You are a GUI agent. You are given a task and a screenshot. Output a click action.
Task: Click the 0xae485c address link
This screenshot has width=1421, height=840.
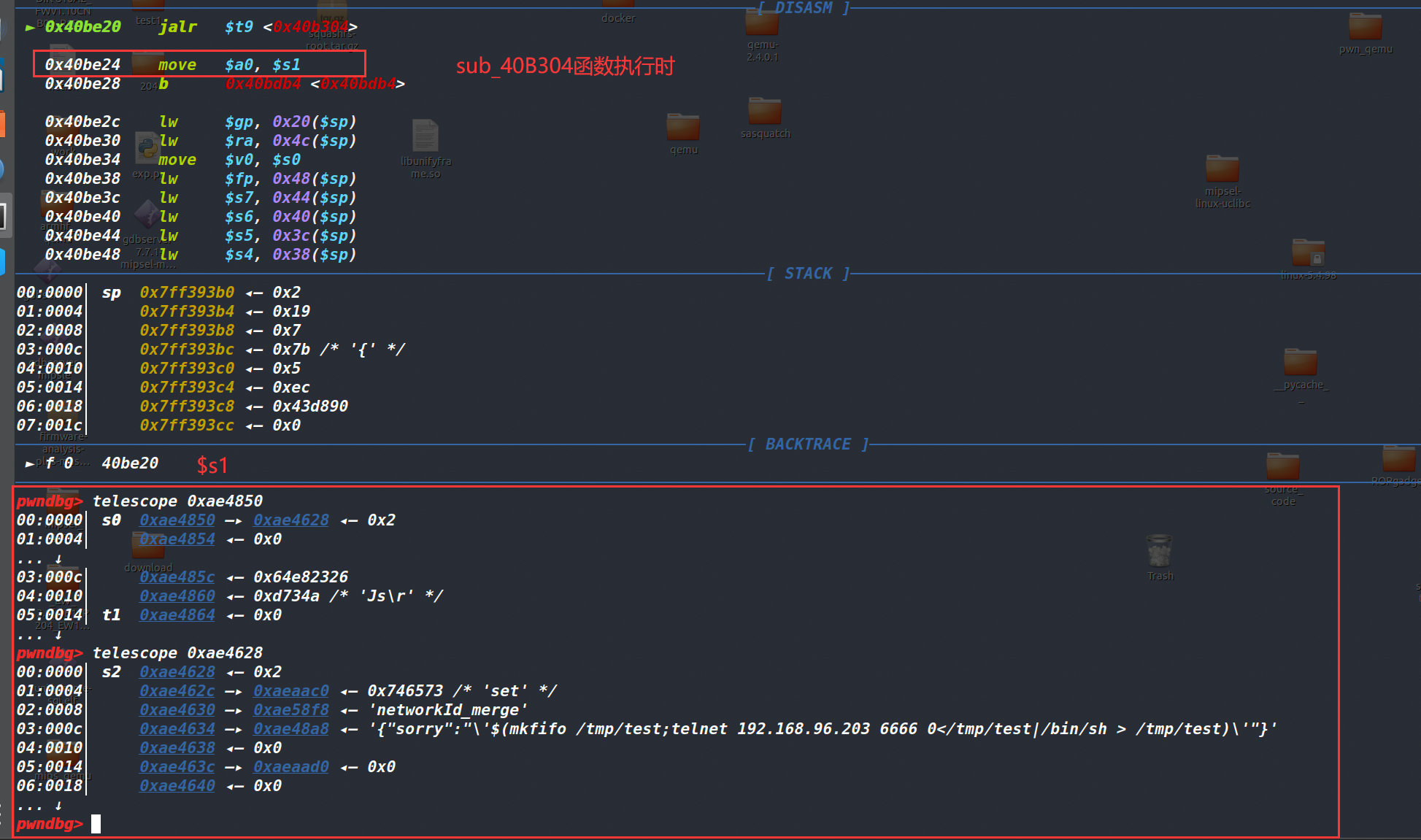tap(177, 577)
